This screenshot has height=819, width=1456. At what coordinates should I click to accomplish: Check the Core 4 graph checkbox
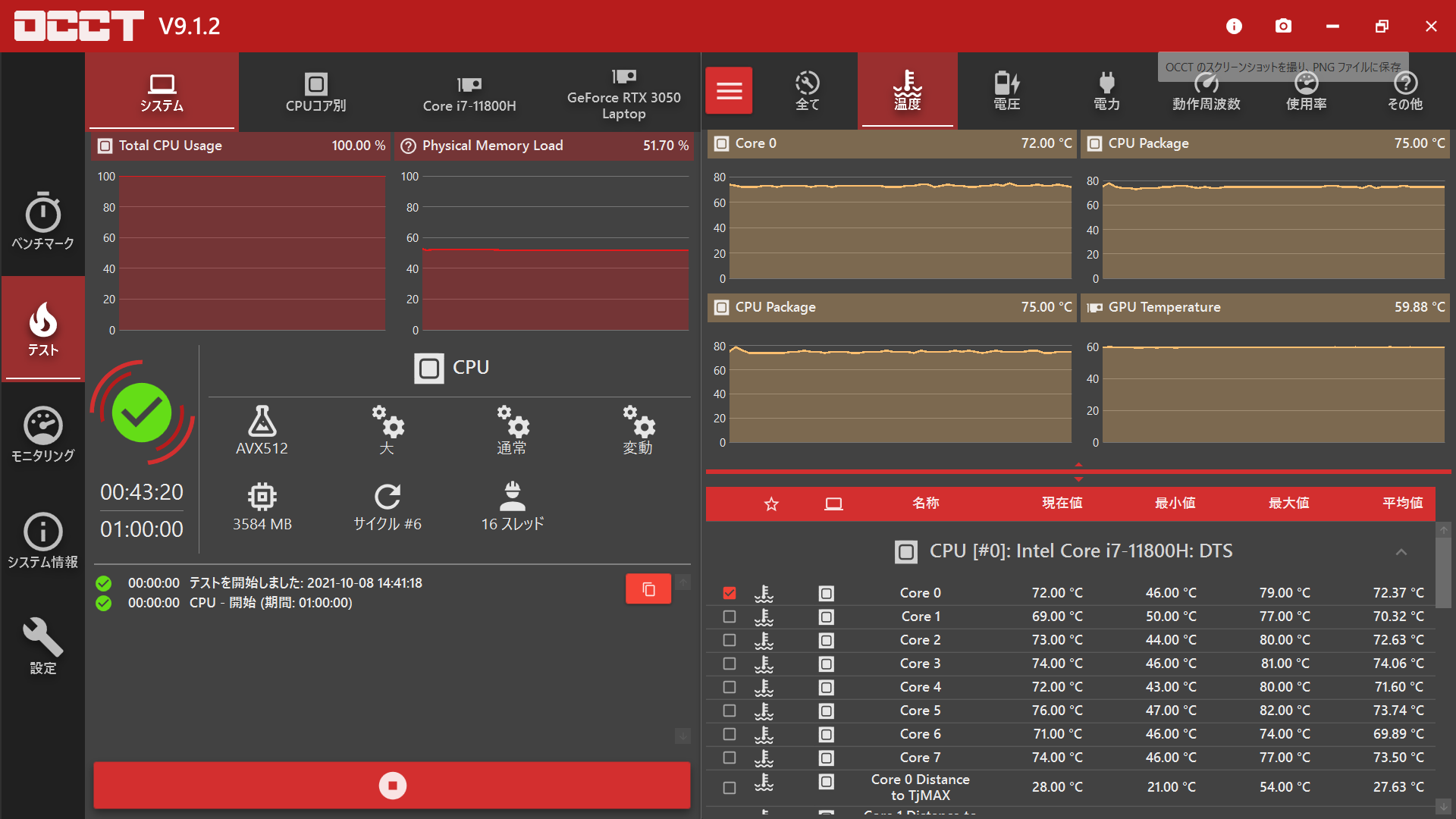(x=730, y=687)
